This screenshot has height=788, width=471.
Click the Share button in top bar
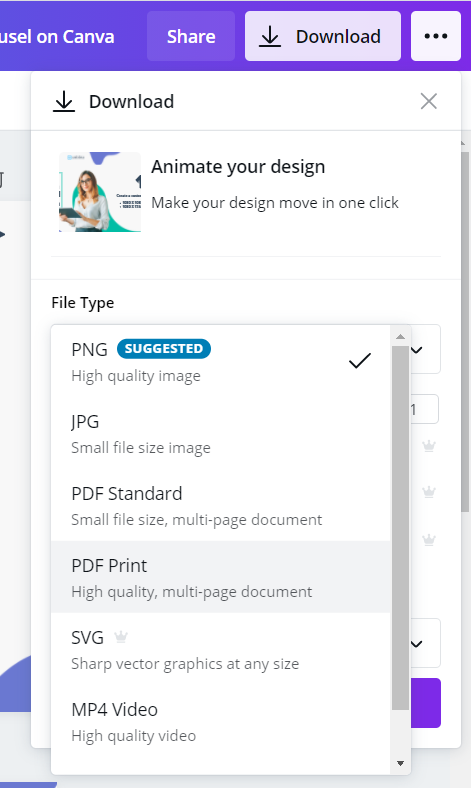(x=191, y=36)
